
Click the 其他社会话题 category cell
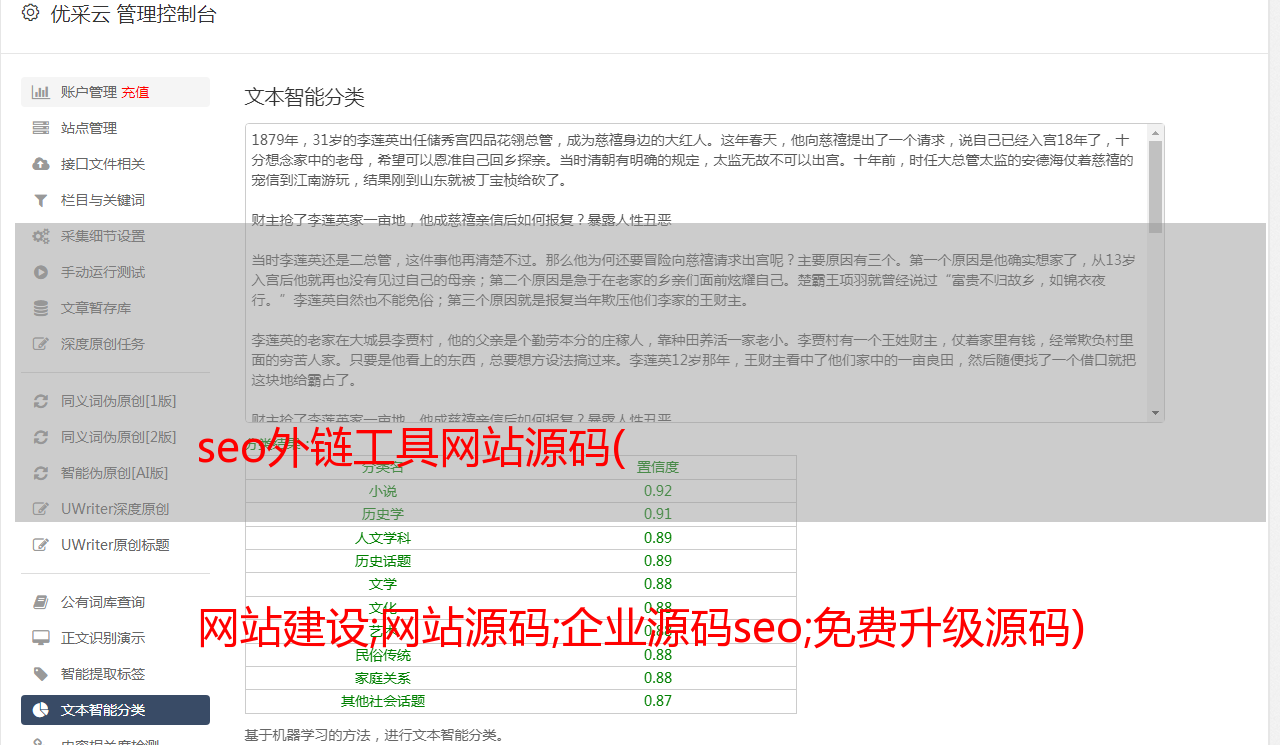click(x=383, y=701)
